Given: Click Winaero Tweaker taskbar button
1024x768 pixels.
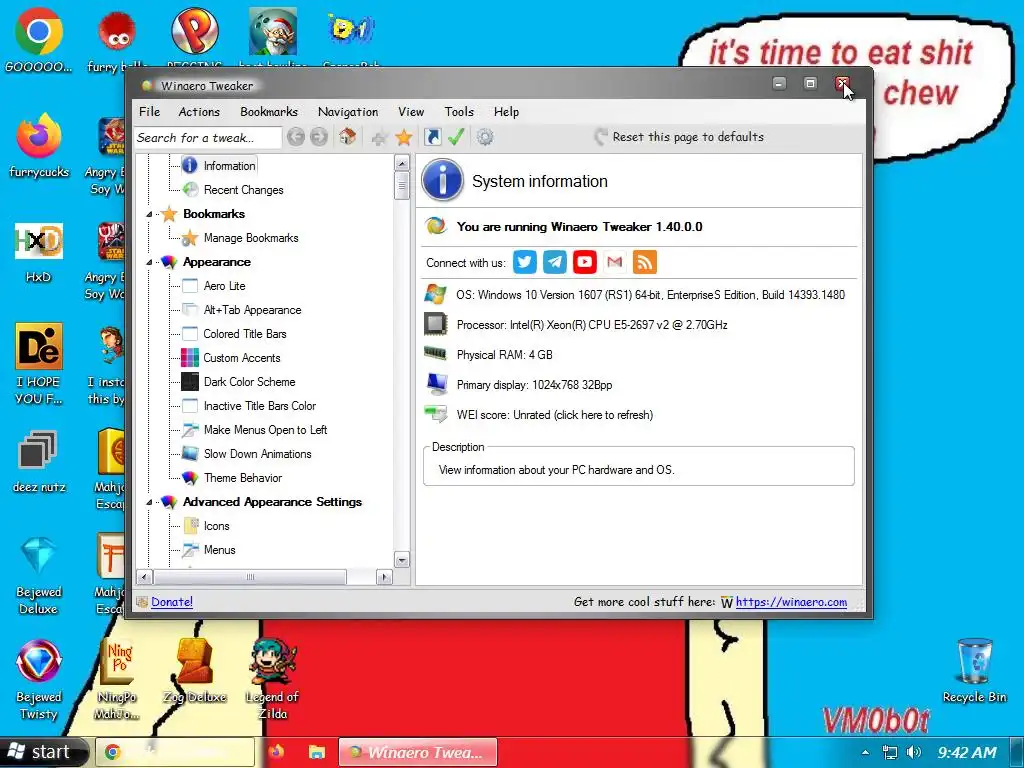Looking at the screenshot, I should tap(418, 752).
